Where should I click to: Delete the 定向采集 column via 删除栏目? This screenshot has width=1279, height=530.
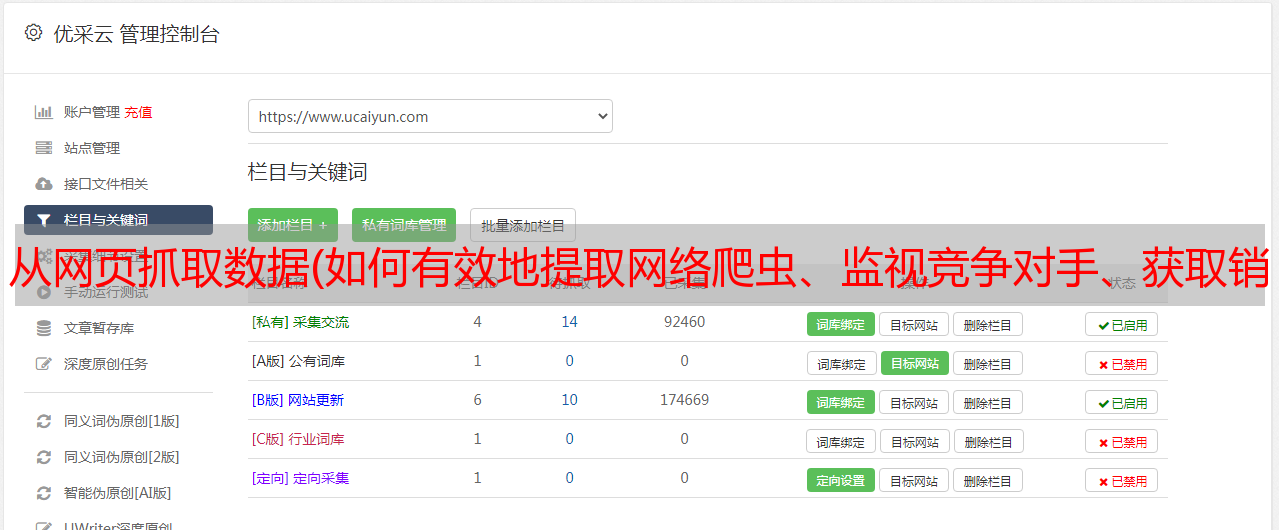[x=987, y=480]
